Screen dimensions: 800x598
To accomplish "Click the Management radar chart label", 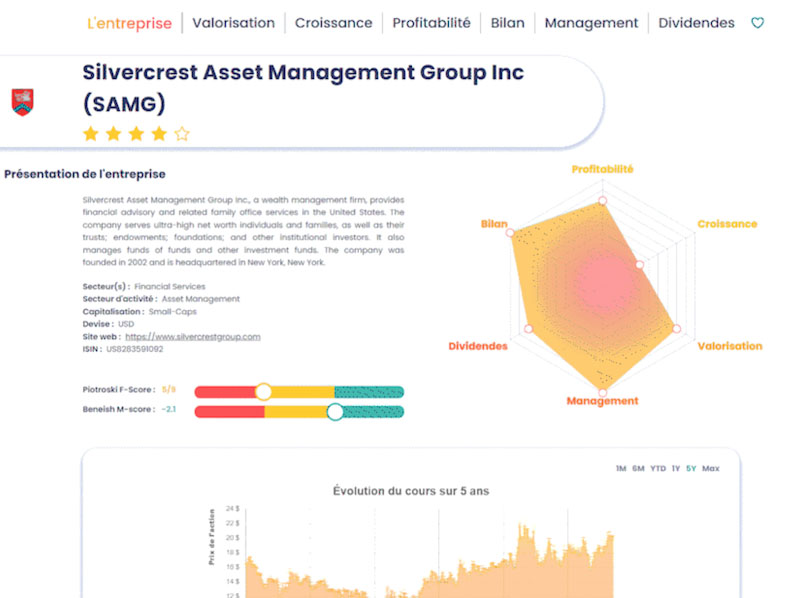I will point(602,401).
